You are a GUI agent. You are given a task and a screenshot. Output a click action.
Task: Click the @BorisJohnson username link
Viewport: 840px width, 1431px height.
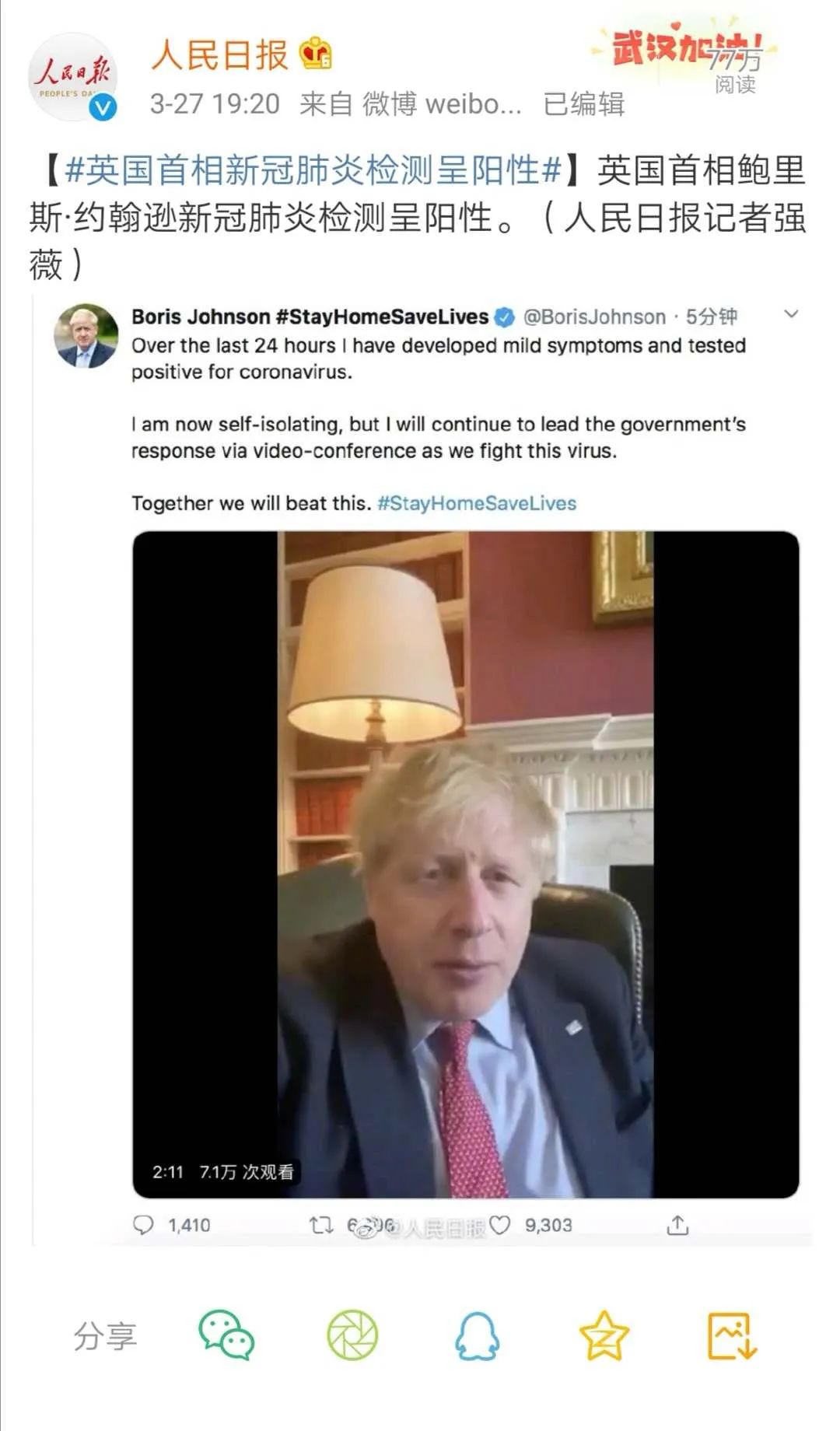coord(595,317)
